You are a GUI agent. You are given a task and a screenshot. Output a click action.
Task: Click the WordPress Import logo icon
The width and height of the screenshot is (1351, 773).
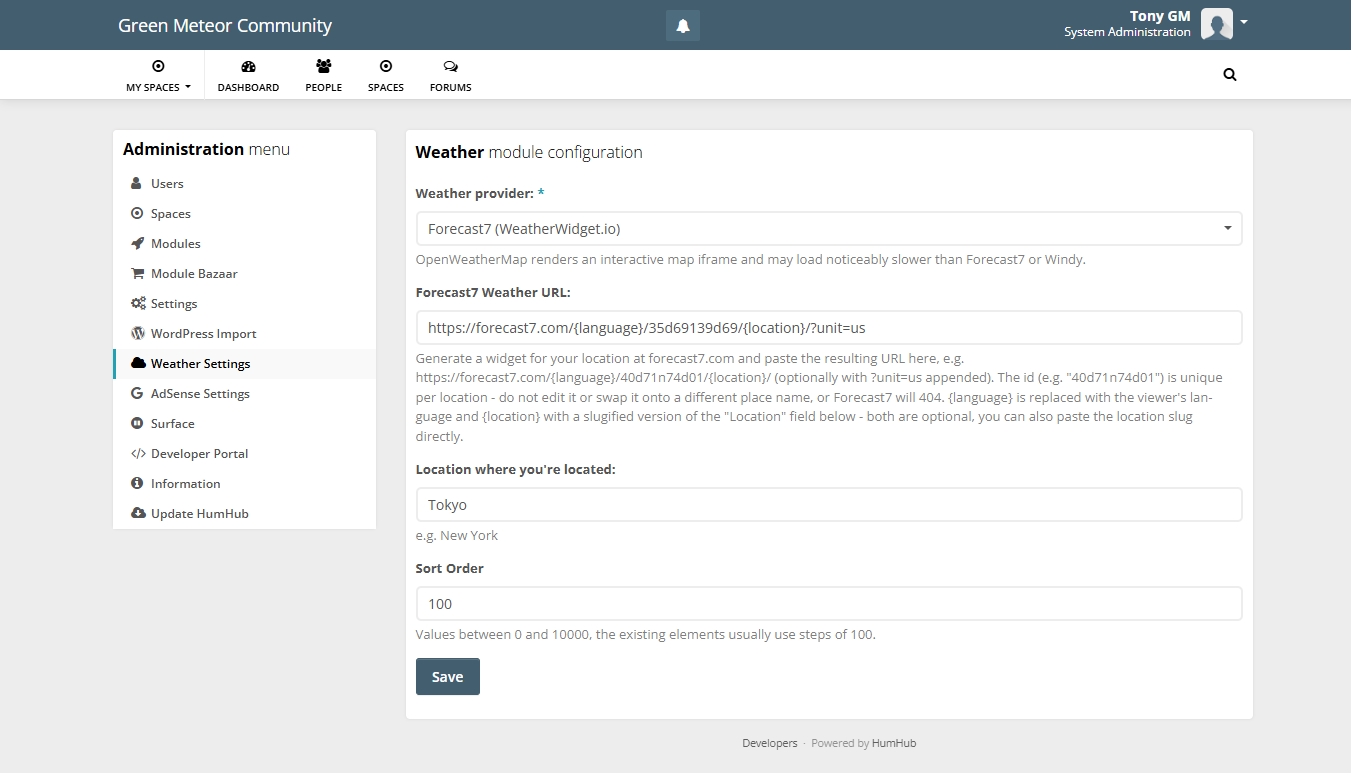click(137, 333)
